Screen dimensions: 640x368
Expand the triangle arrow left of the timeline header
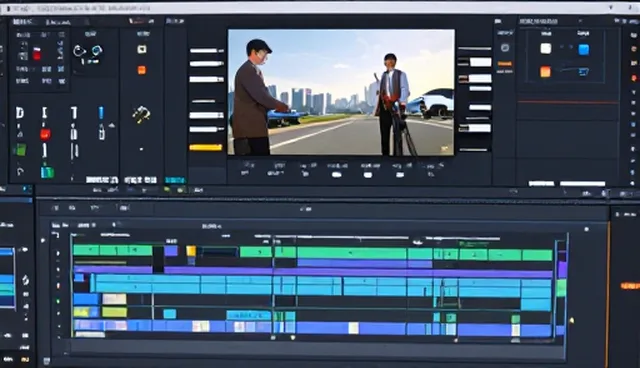click(43, 240)
